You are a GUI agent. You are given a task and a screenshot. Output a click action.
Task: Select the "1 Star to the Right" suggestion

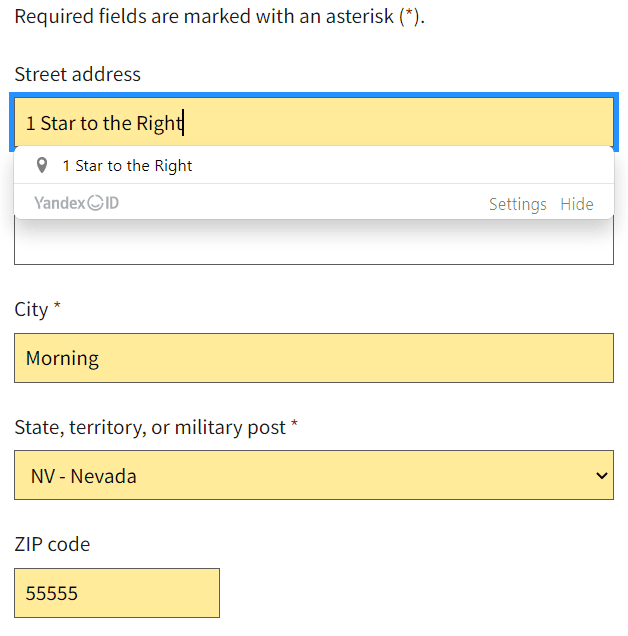314,165
